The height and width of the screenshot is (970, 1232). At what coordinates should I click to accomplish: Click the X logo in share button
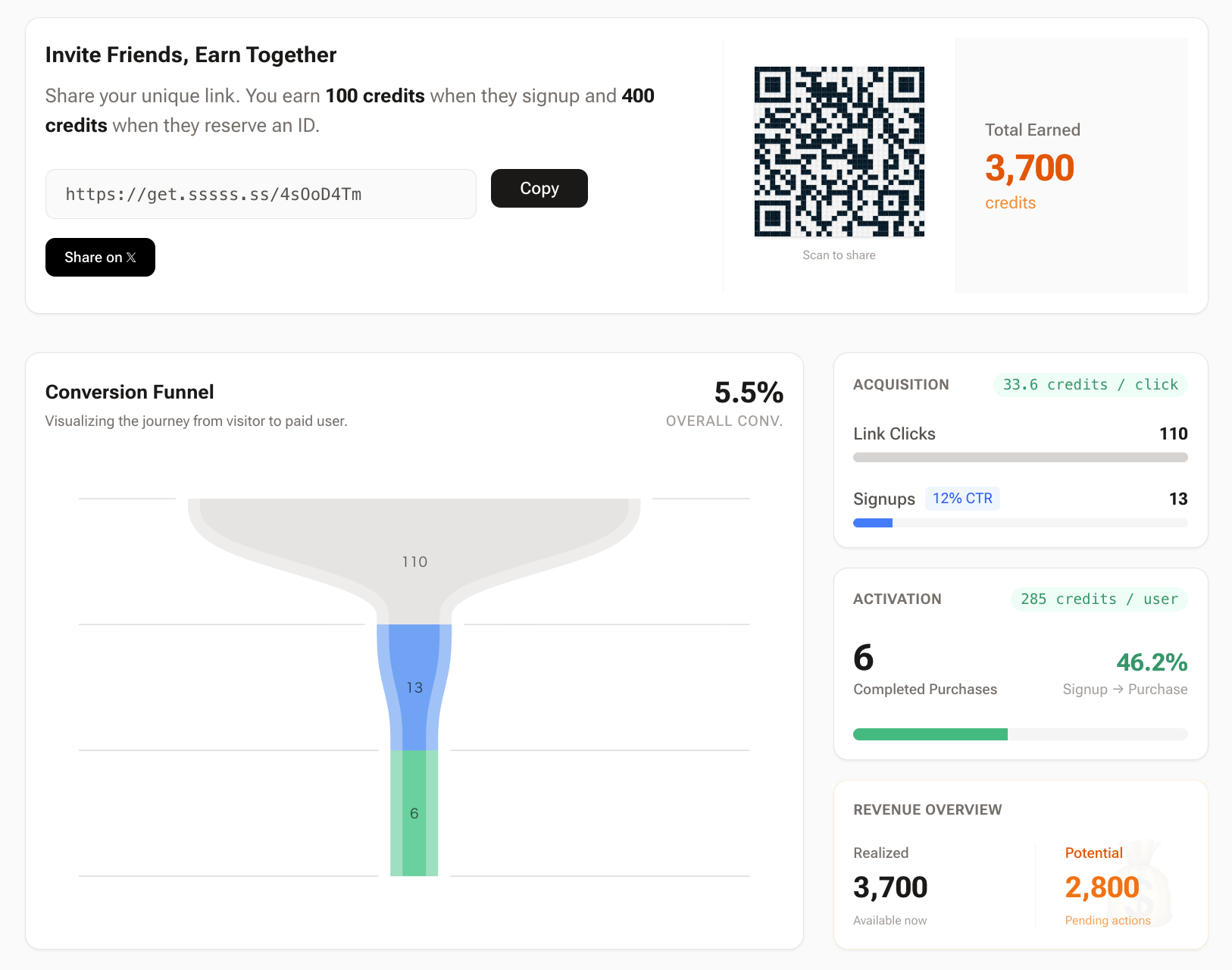coord(131,258)
